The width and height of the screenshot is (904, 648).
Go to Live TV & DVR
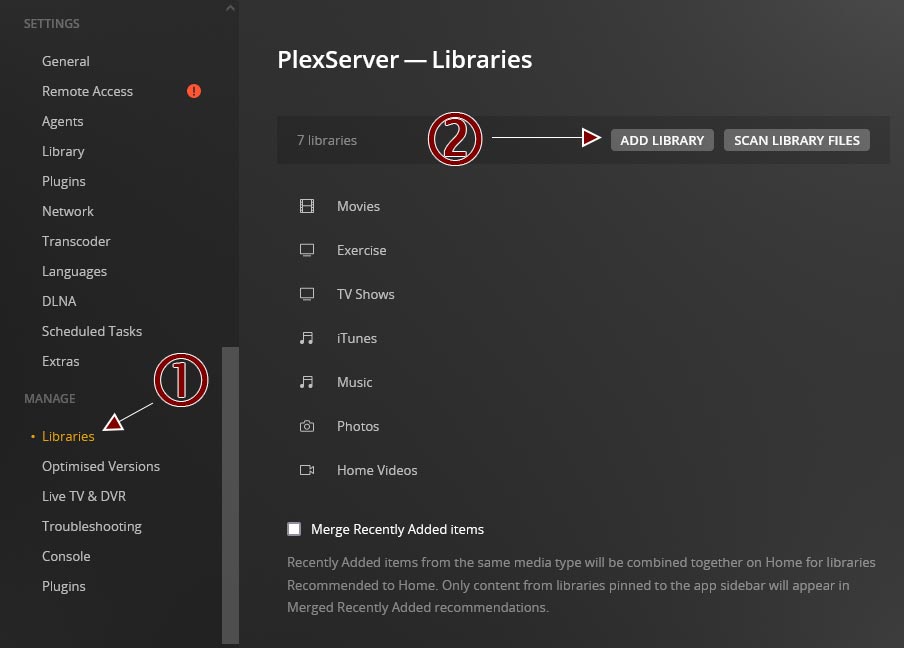click(x=84, y=496)
